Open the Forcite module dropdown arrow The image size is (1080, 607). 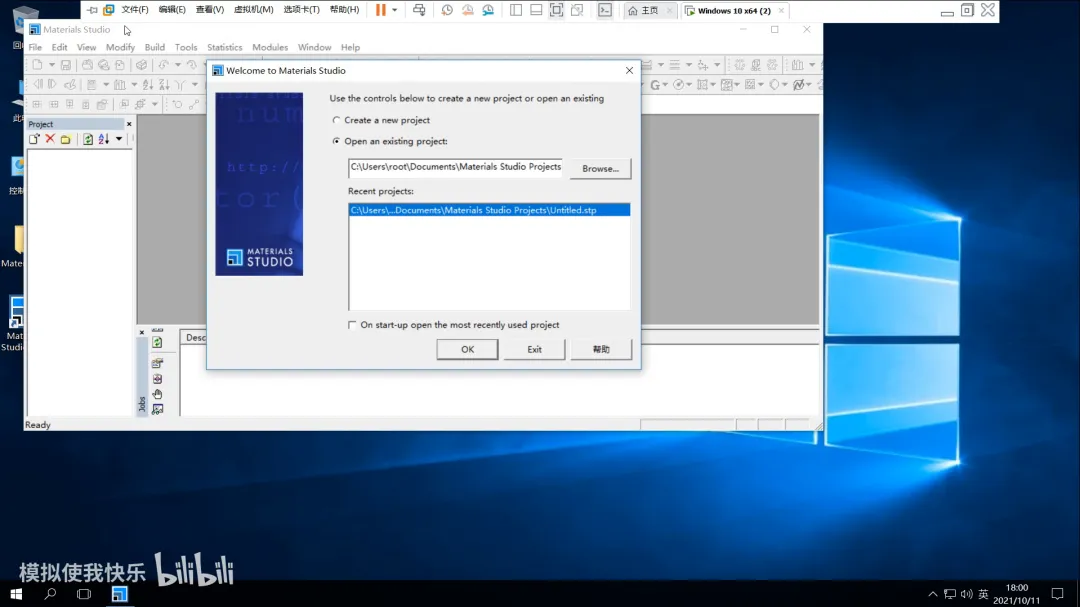(x=809, y=85)
